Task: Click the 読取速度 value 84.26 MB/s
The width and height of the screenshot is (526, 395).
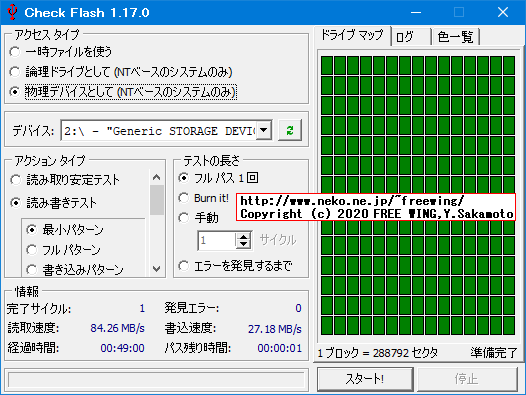Action: pos(117,328)
